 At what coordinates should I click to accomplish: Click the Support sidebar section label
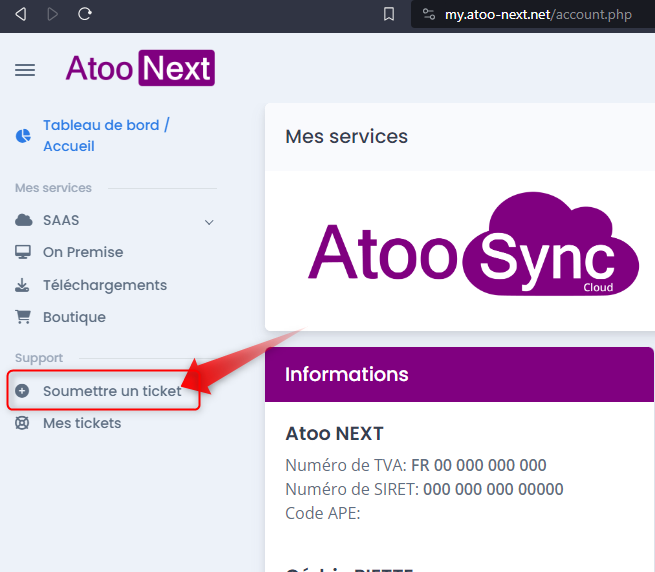[x=39, y=358]
